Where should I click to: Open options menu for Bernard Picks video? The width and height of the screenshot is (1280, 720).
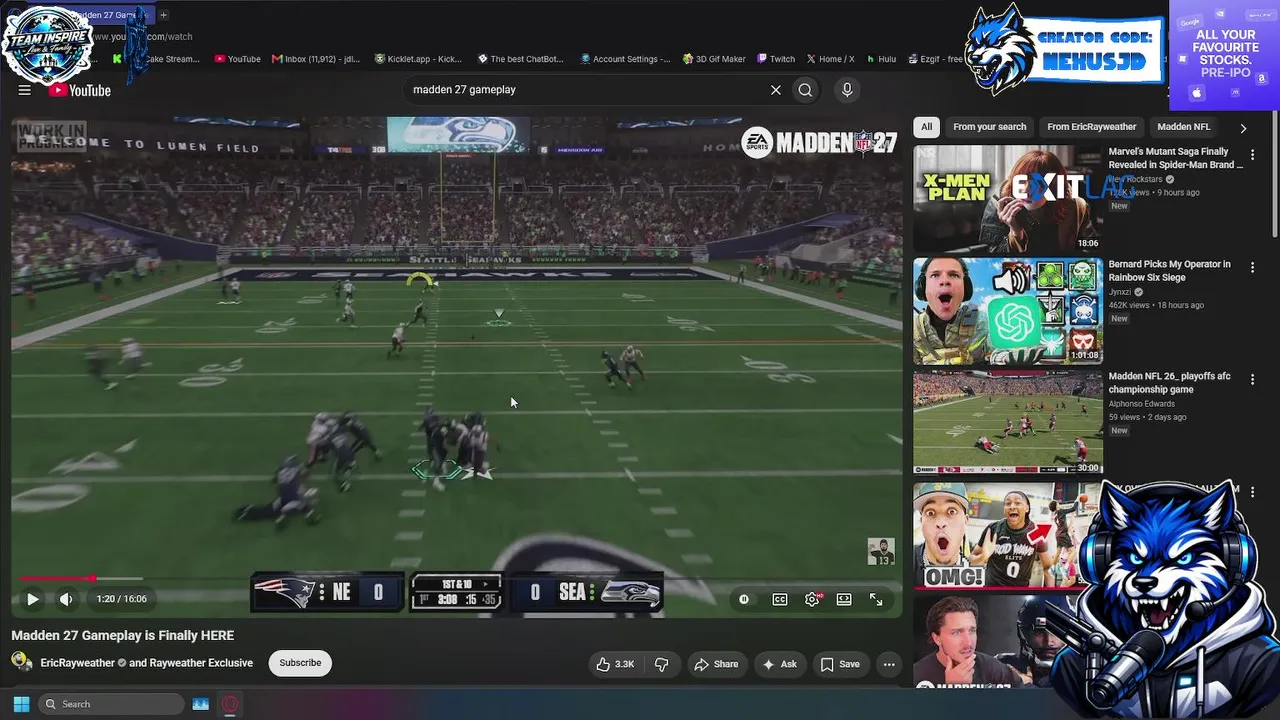1252,267
